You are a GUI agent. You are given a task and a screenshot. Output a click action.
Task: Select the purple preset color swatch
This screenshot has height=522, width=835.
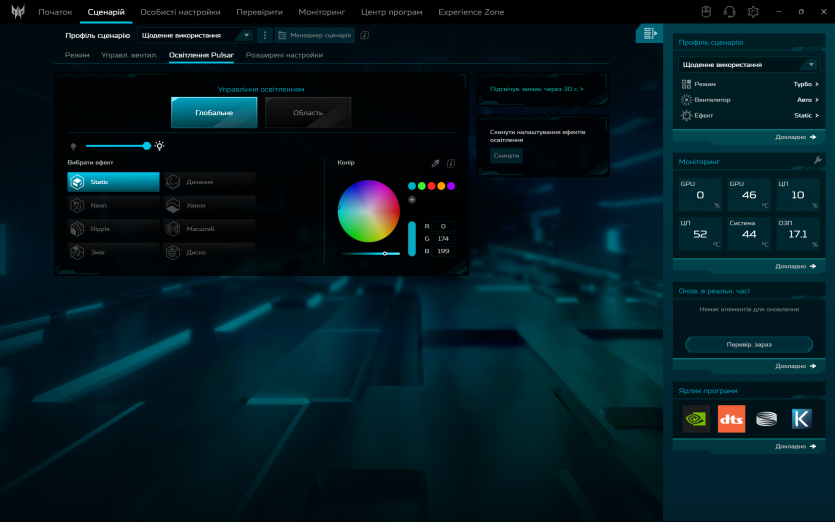tap(451, 186)
